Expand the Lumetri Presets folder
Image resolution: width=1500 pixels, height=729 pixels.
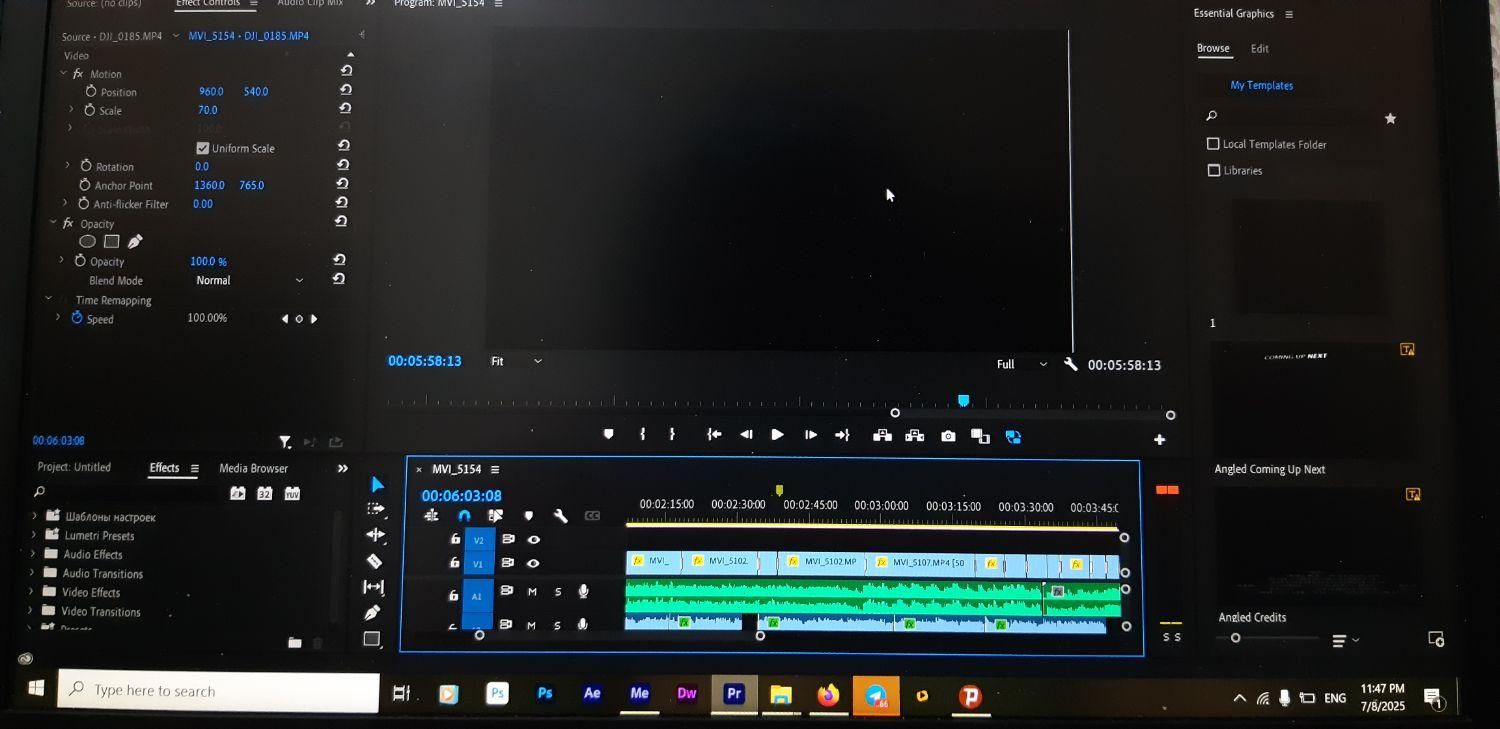(33, 535)
